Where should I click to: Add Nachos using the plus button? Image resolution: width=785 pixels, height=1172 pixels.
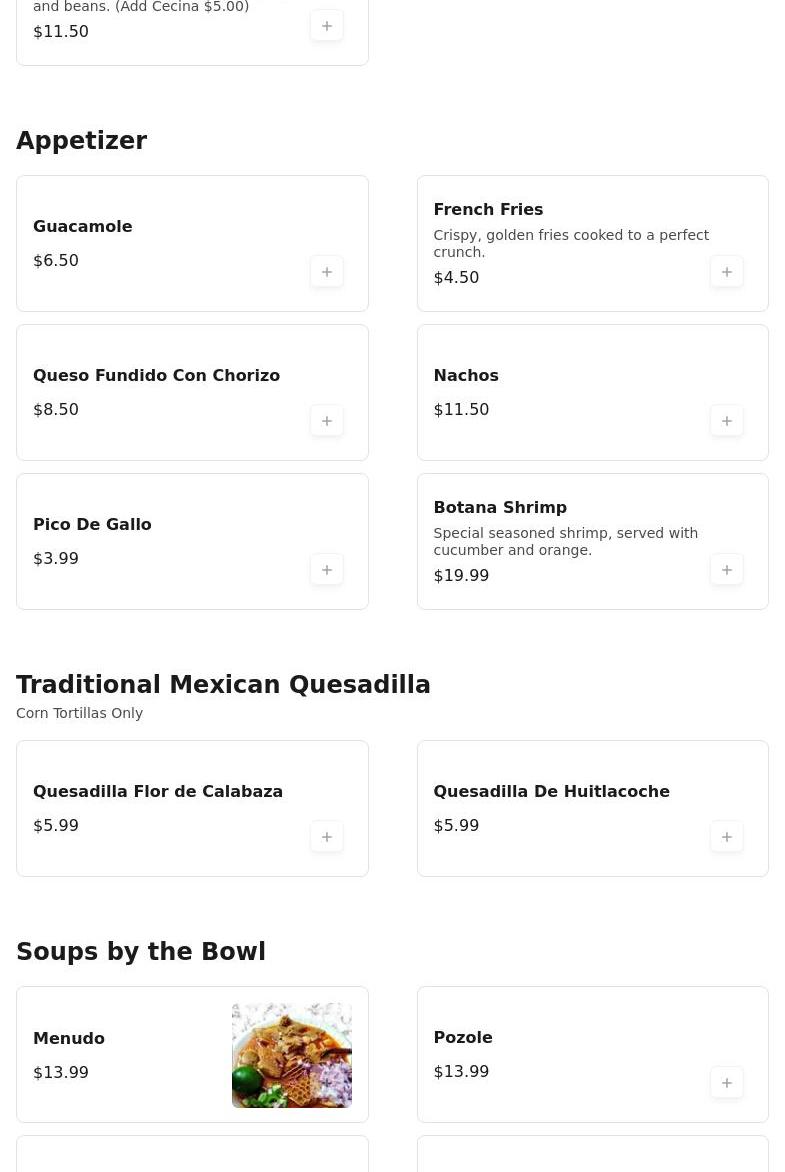[x=727, y=421]
